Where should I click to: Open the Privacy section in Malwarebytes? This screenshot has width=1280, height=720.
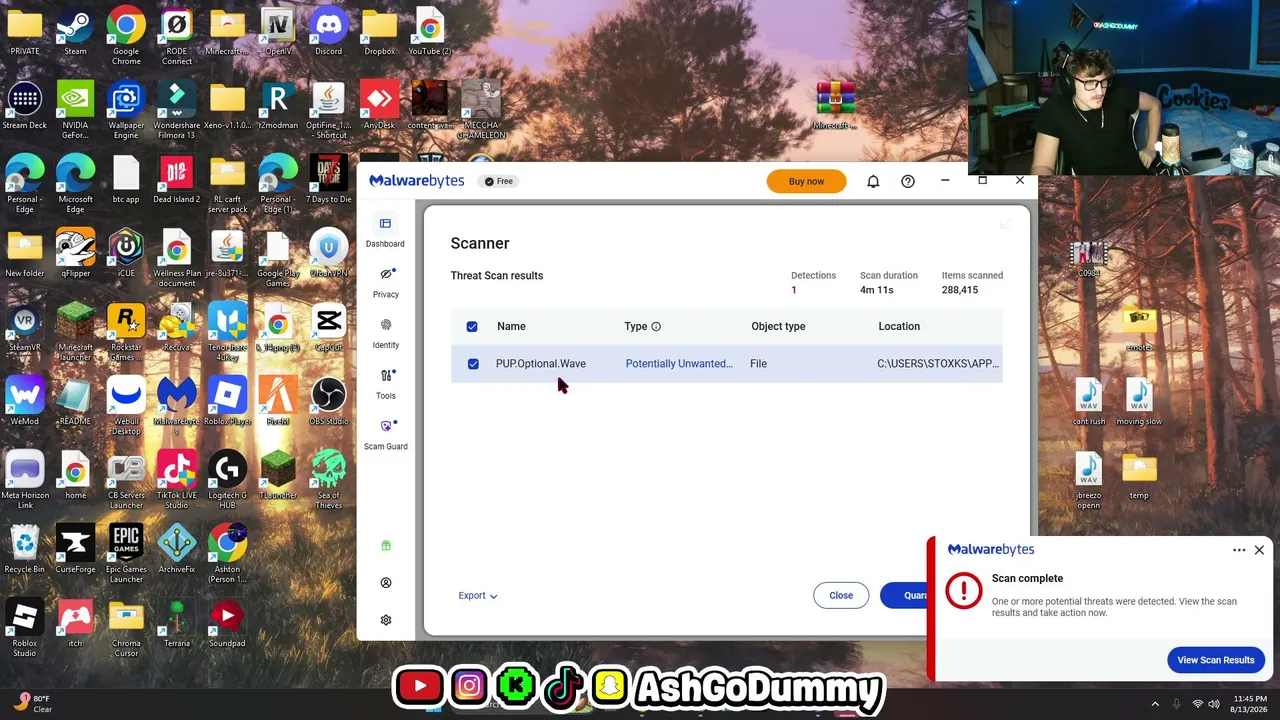click(385, 282)
